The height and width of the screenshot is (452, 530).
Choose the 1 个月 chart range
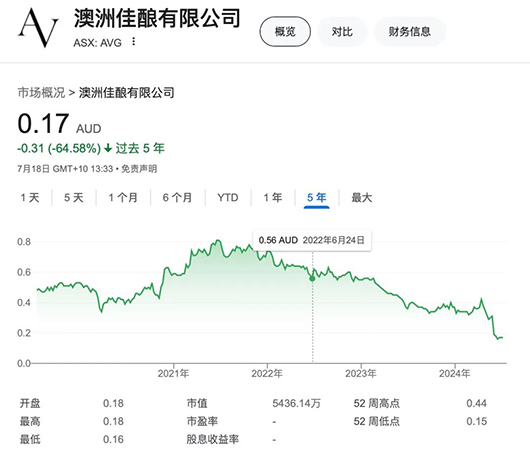[x=123, y=197]
